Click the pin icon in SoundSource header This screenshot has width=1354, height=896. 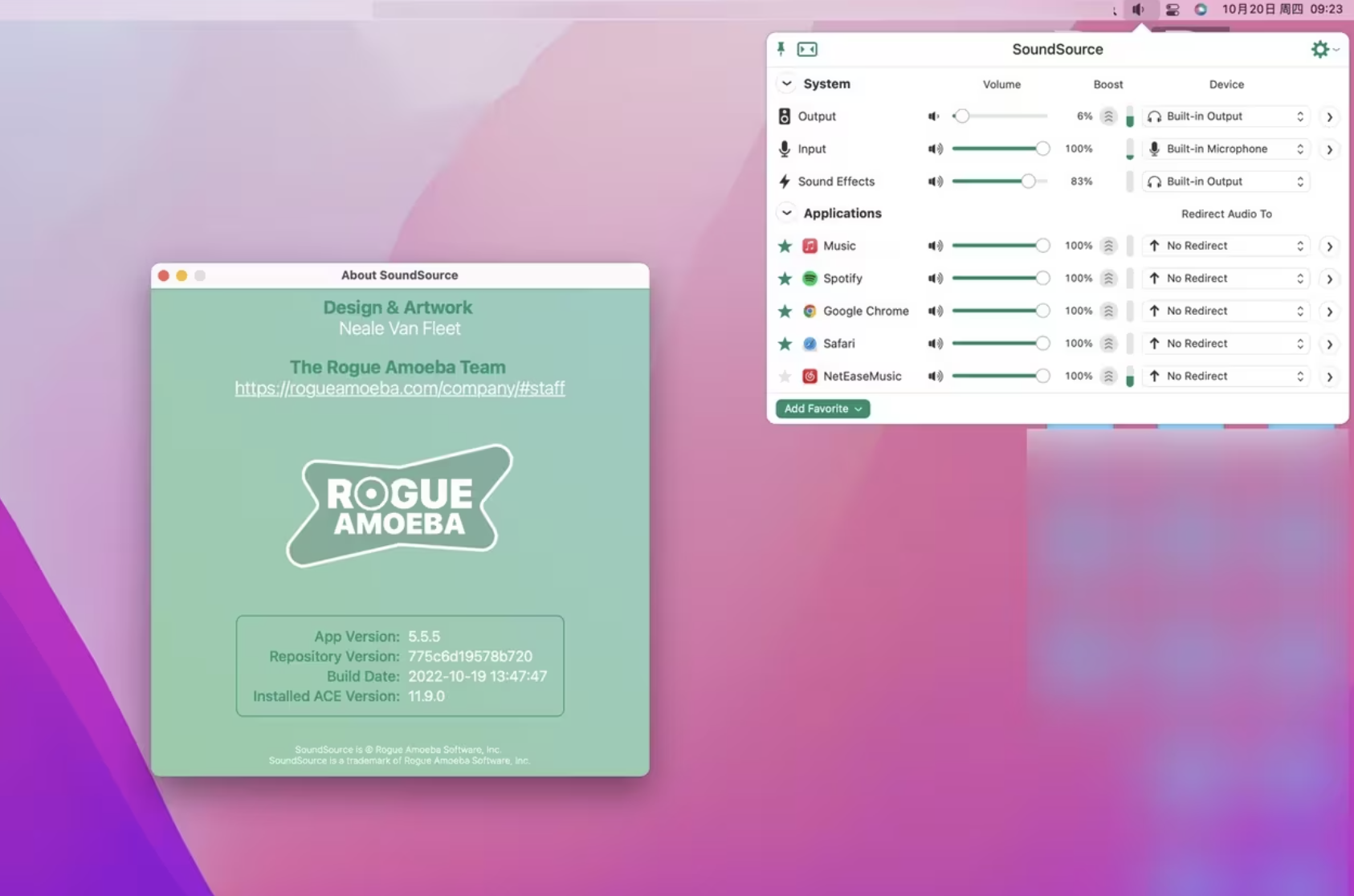coord(782,49)
